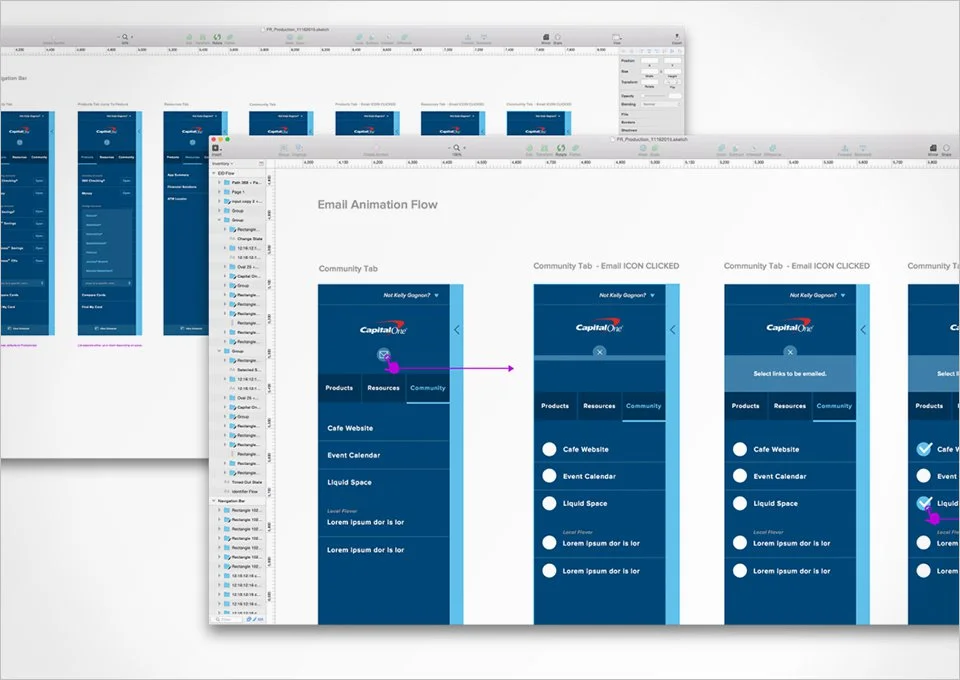The width and height of the screenshot is (960, 680).
Task: Open the Insert tool in front window toolbar
Action: pyautogui.click(x=216, y=149)
